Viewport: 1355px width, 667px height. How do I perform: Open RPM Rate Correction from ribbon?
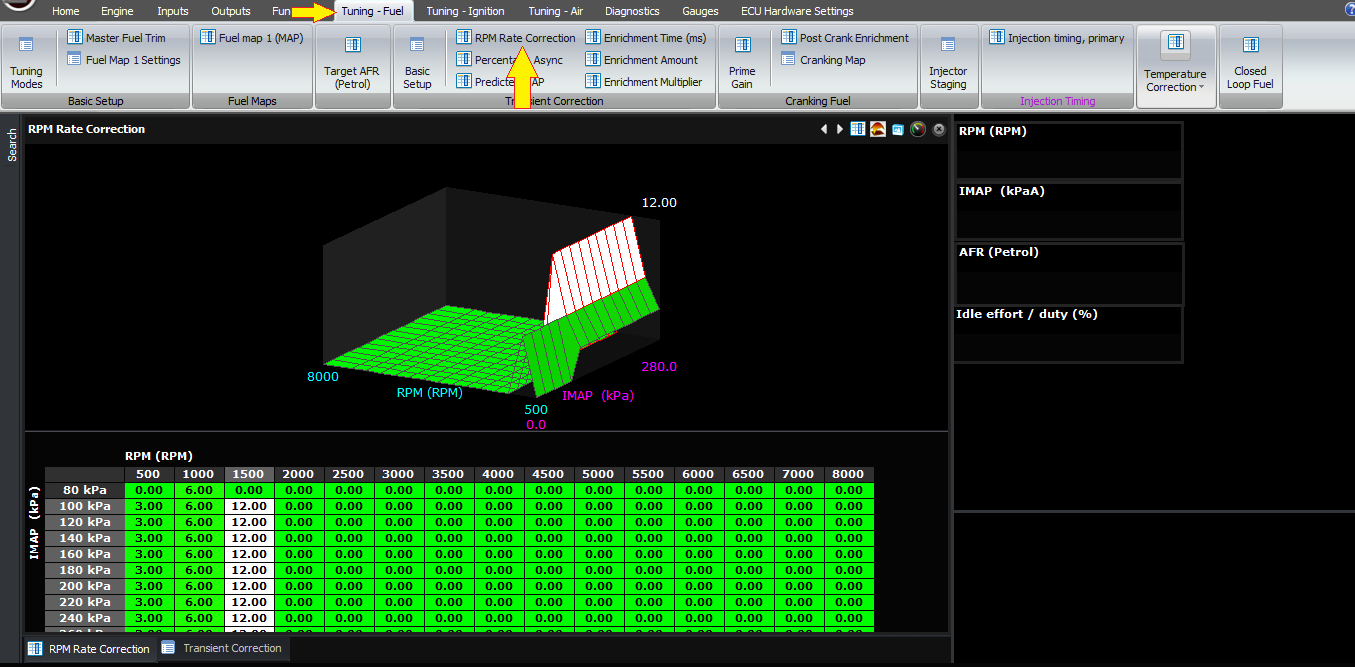point(516,38)
